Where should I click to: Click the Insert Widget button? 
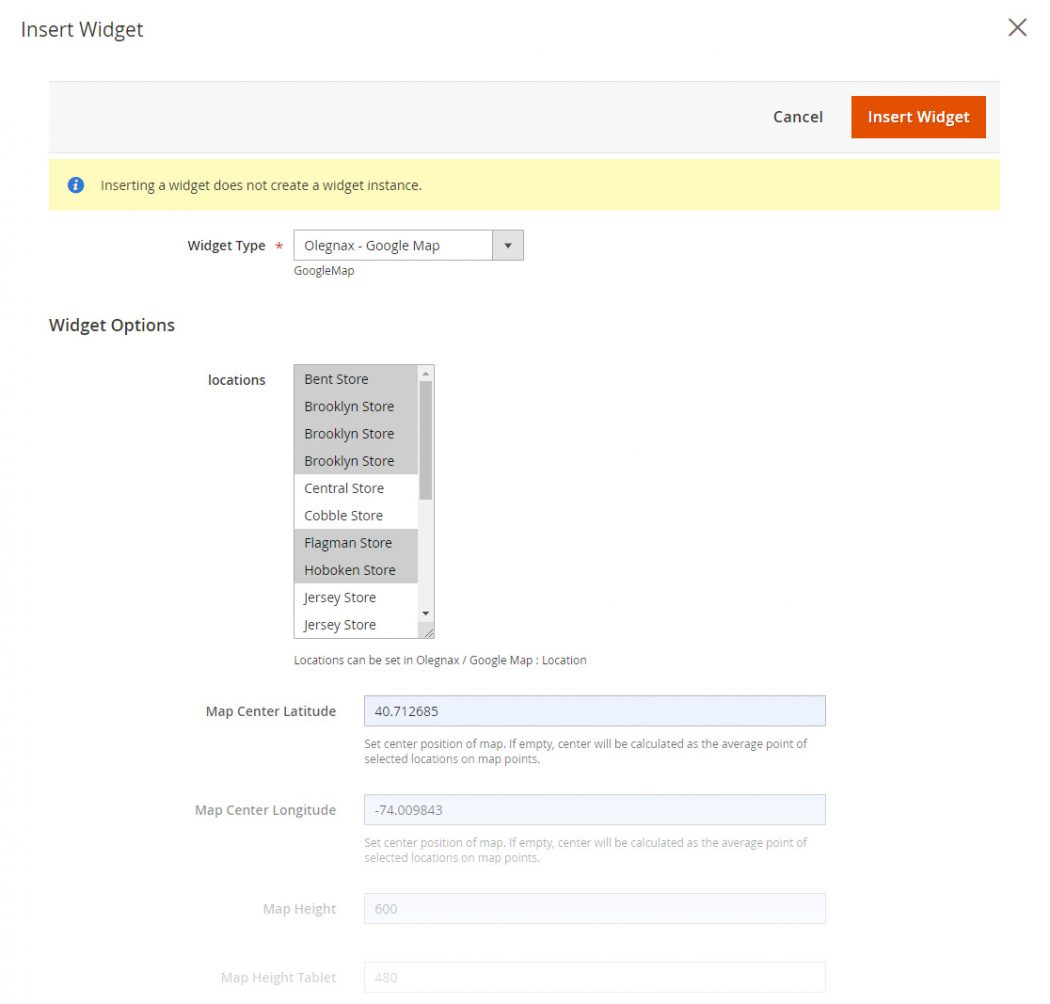pyautogui.click(x=917, y=116)
